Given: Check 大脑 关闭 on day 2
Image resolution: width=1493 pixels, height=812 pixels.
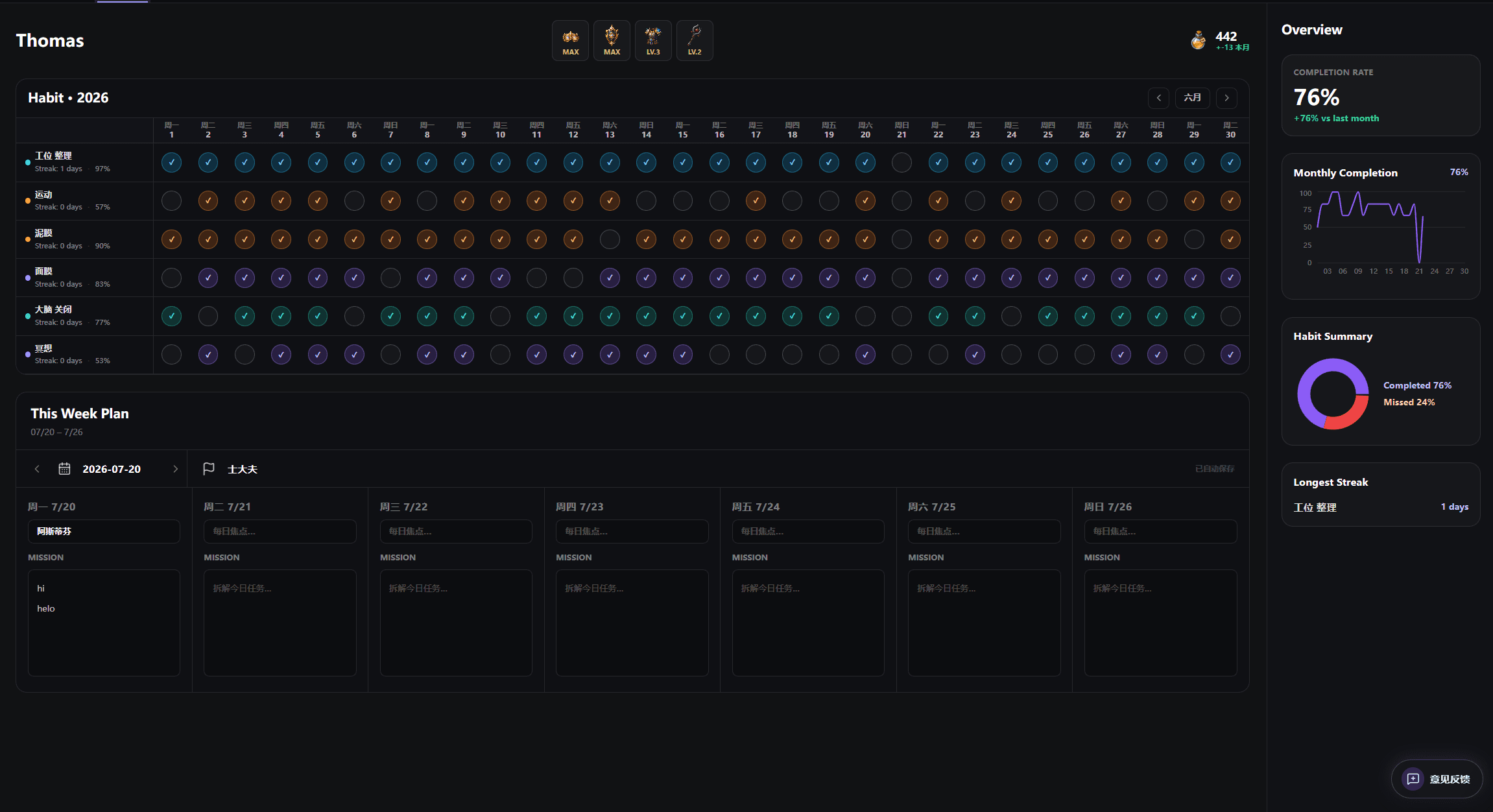Looking at the screenshot, I should (x=208, y=316).
